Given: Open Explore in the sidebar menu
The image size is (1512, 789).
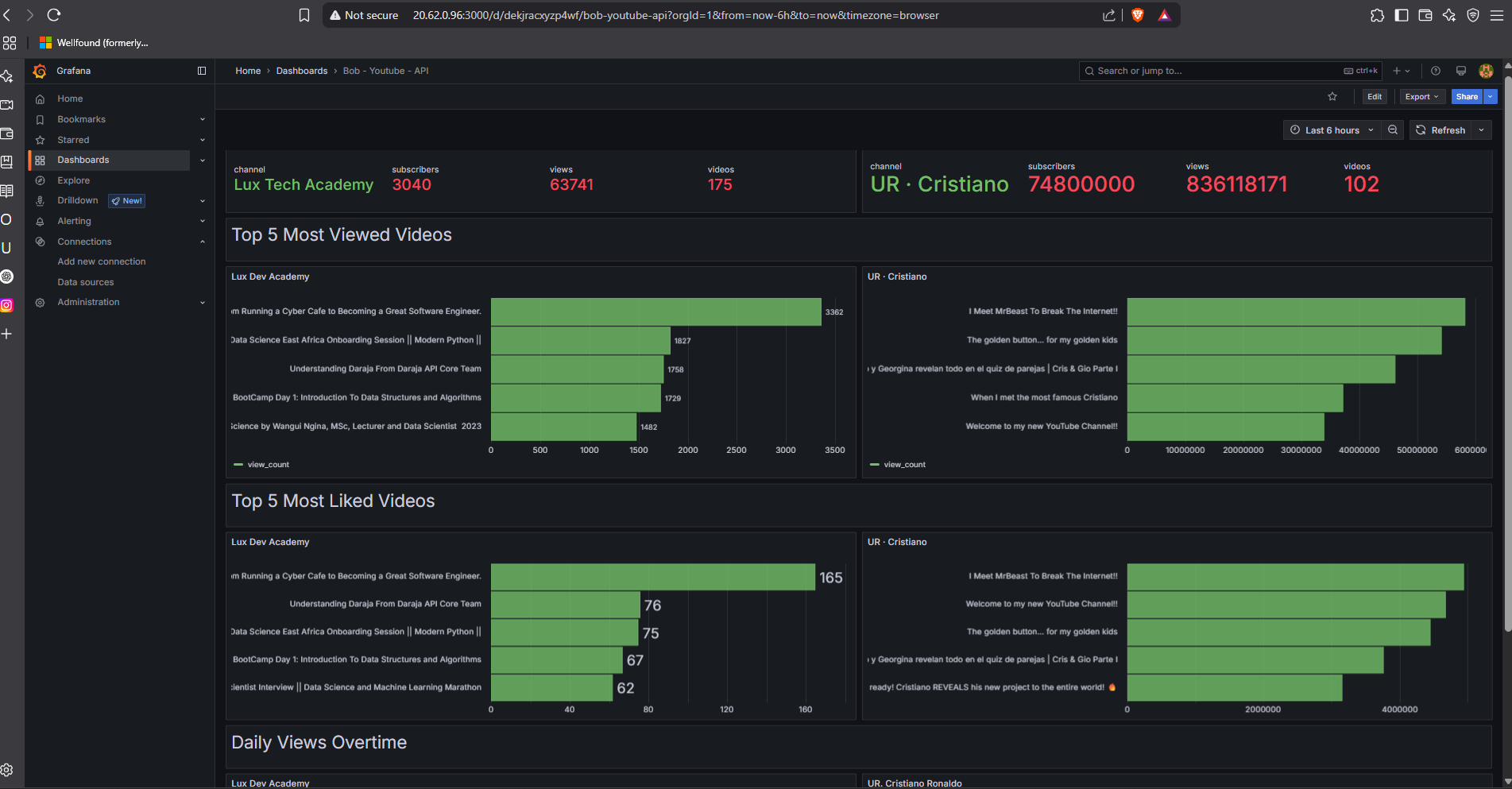Looking at the screenshot, I should tap(73, 180).
